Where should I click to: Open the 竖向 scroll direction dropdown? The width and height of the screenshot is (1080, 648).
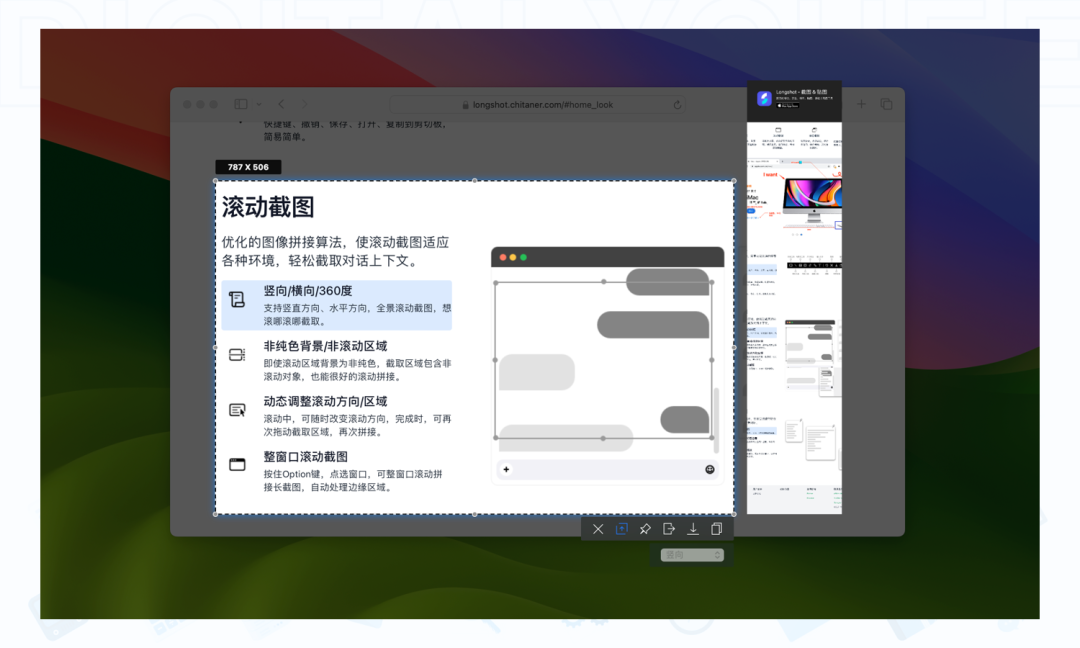pyautogui.click(x=692, y=555)
